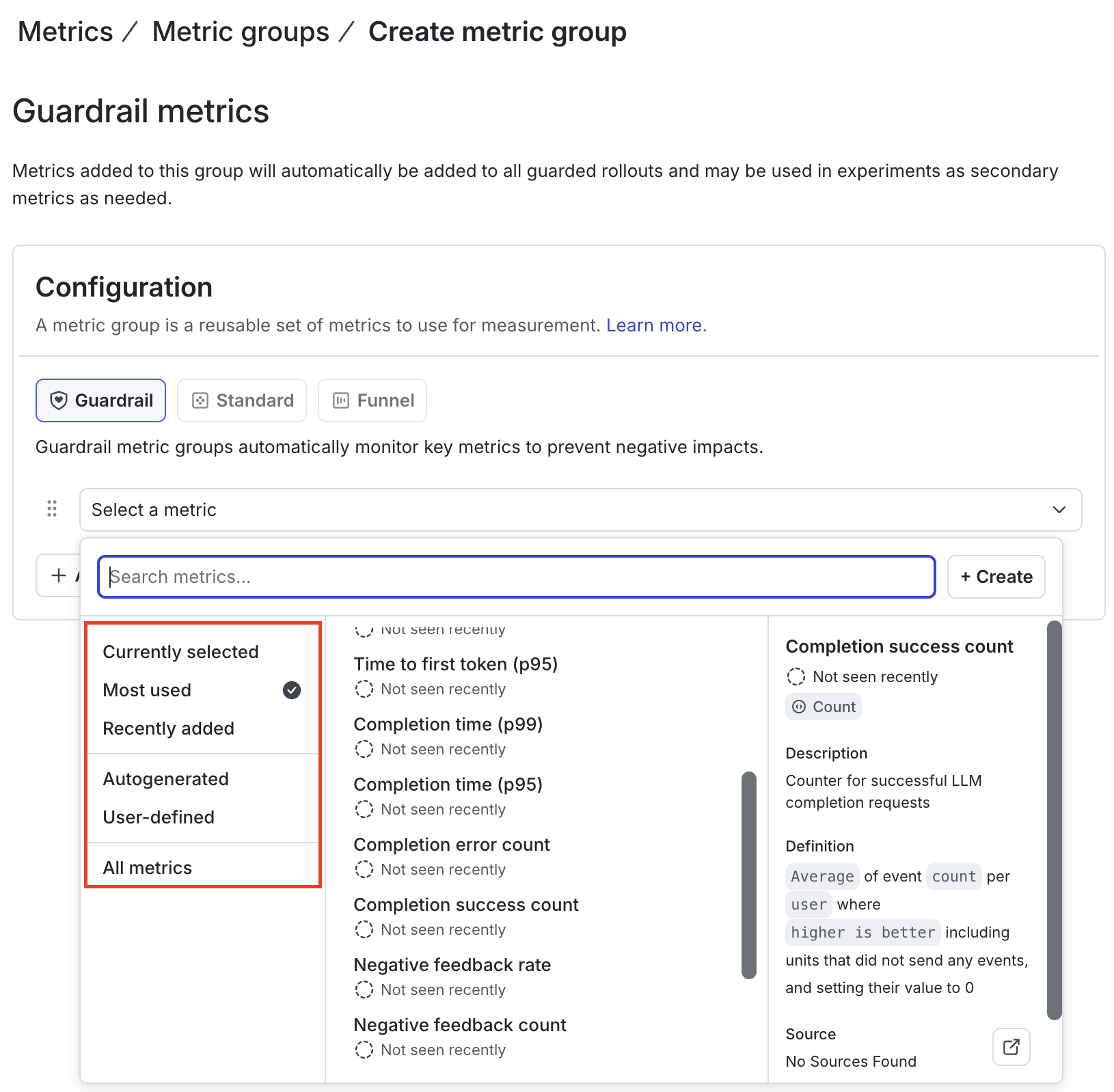Click the Funnel group type icon
Image resolution: width=1114 pixels, height=1092 pixels.
(341, 400)
